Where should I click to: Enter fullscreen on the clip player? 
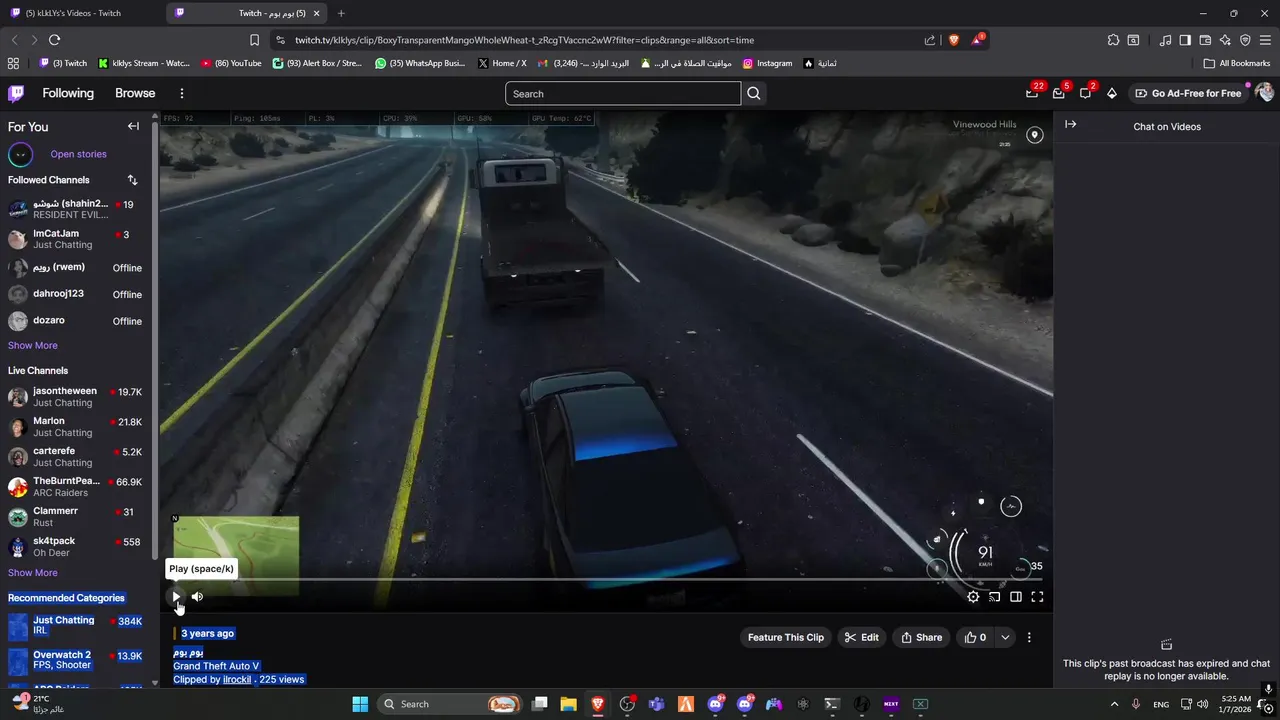tap(1037, 597)
